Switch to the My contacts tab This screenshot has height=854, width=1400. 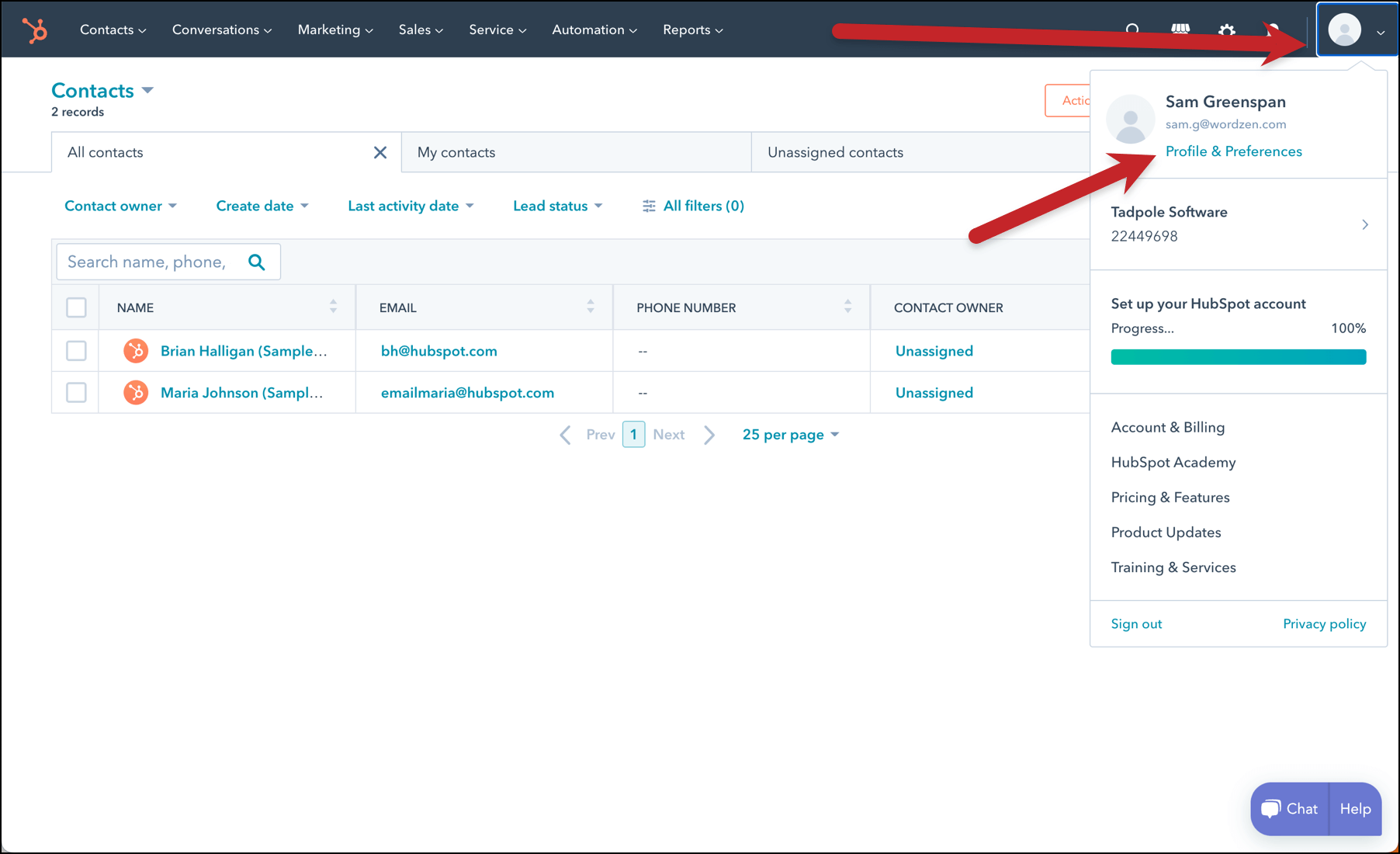[x=577, y=152]
